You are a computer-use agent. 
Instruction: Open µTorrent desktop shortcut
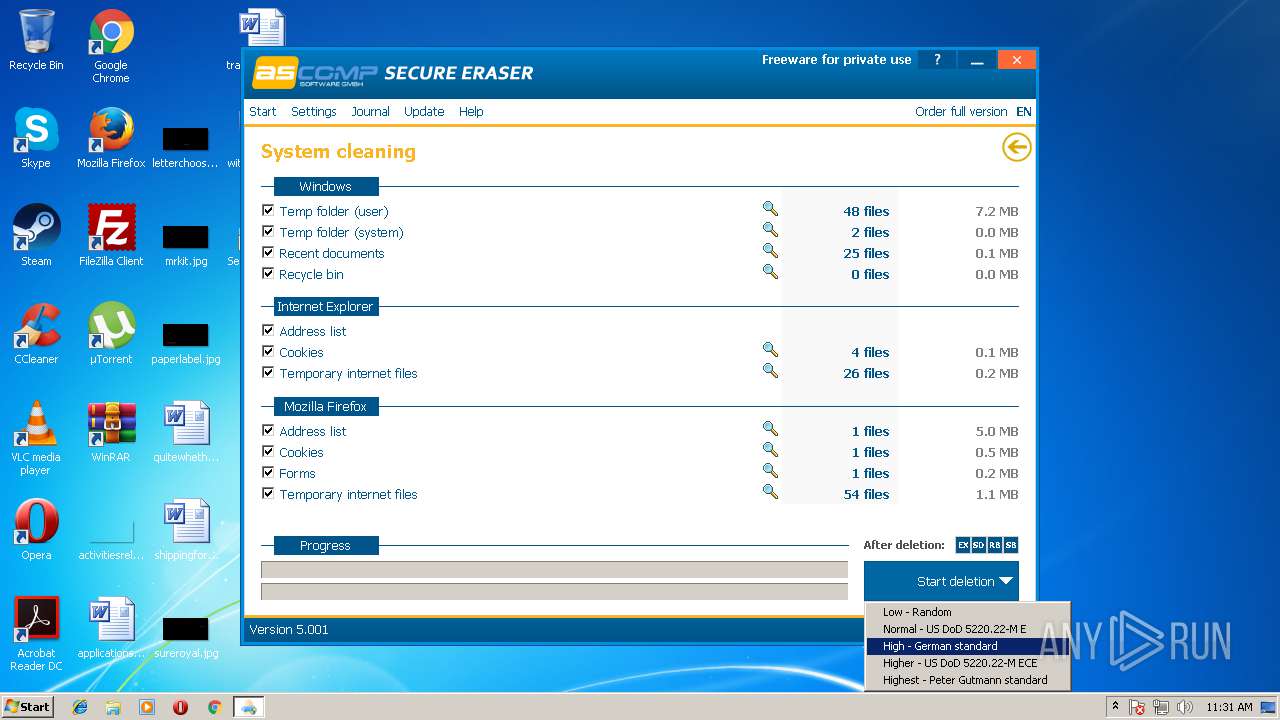pos(111,334)
